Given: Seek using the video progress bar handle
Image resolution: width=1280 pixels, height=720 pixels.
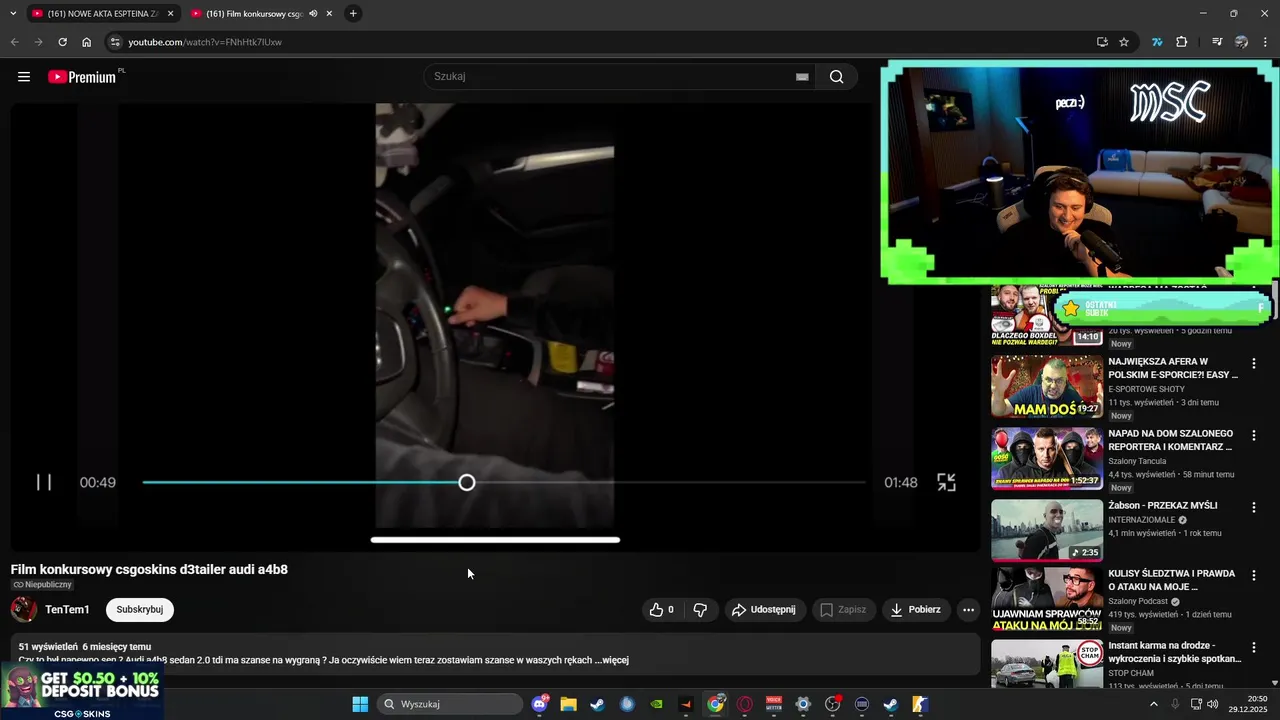Looking at the screenshot, I should point(467,483).
